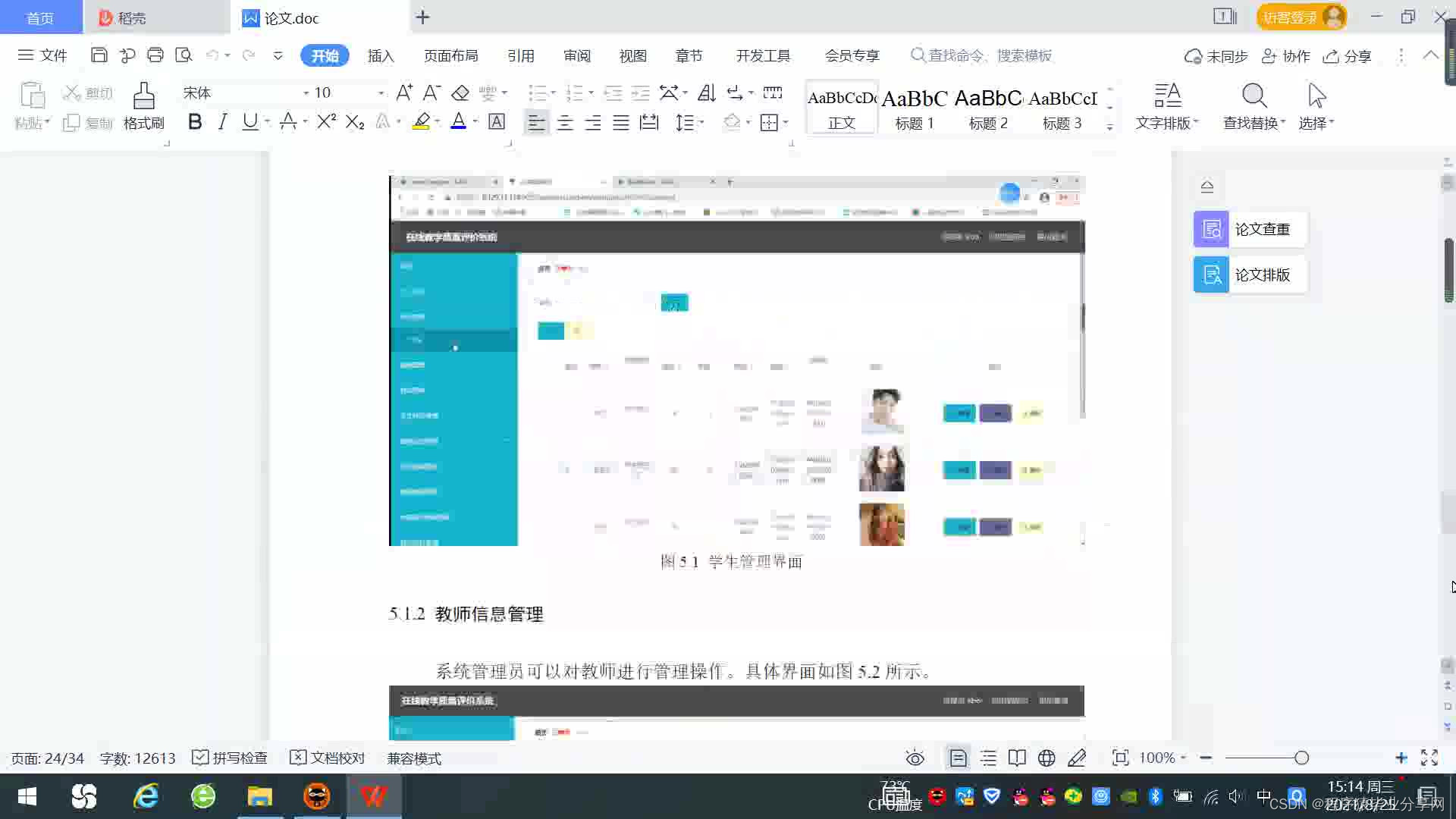Open the 插入 ribbon tab

coord(381,56)
